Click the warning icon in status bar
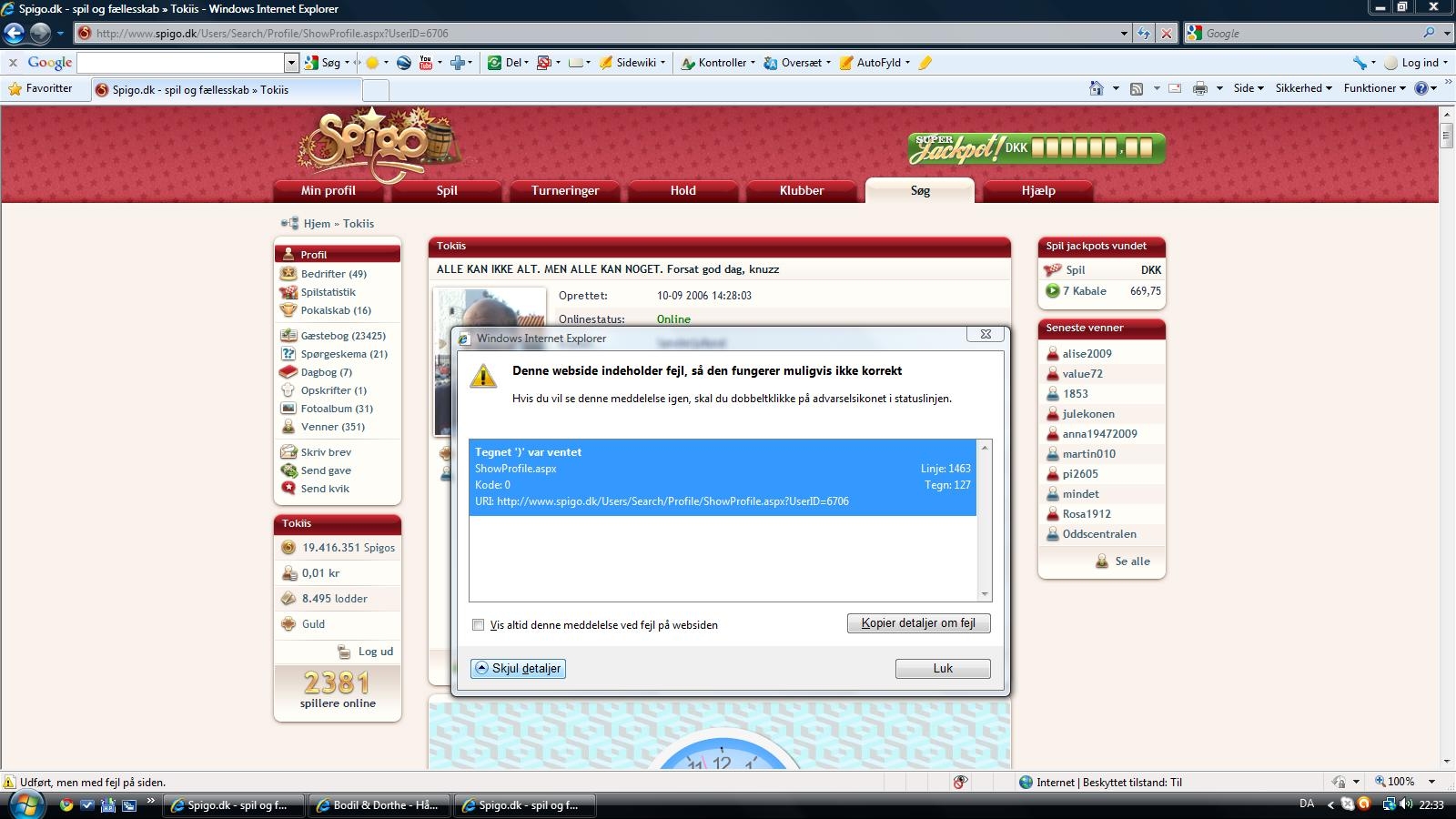 (x=9, y=783)
